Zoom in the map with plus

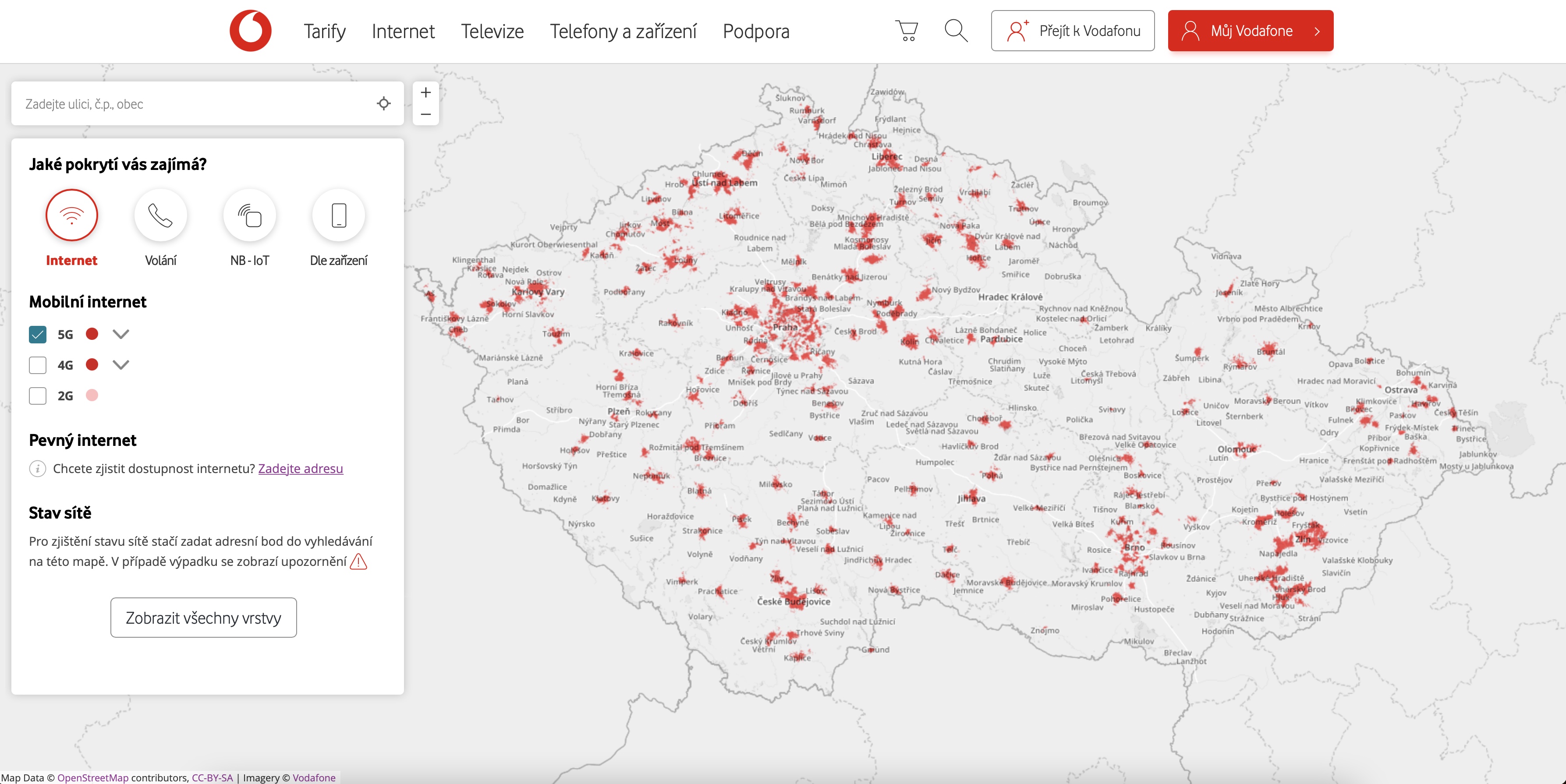tap(425, 93)
